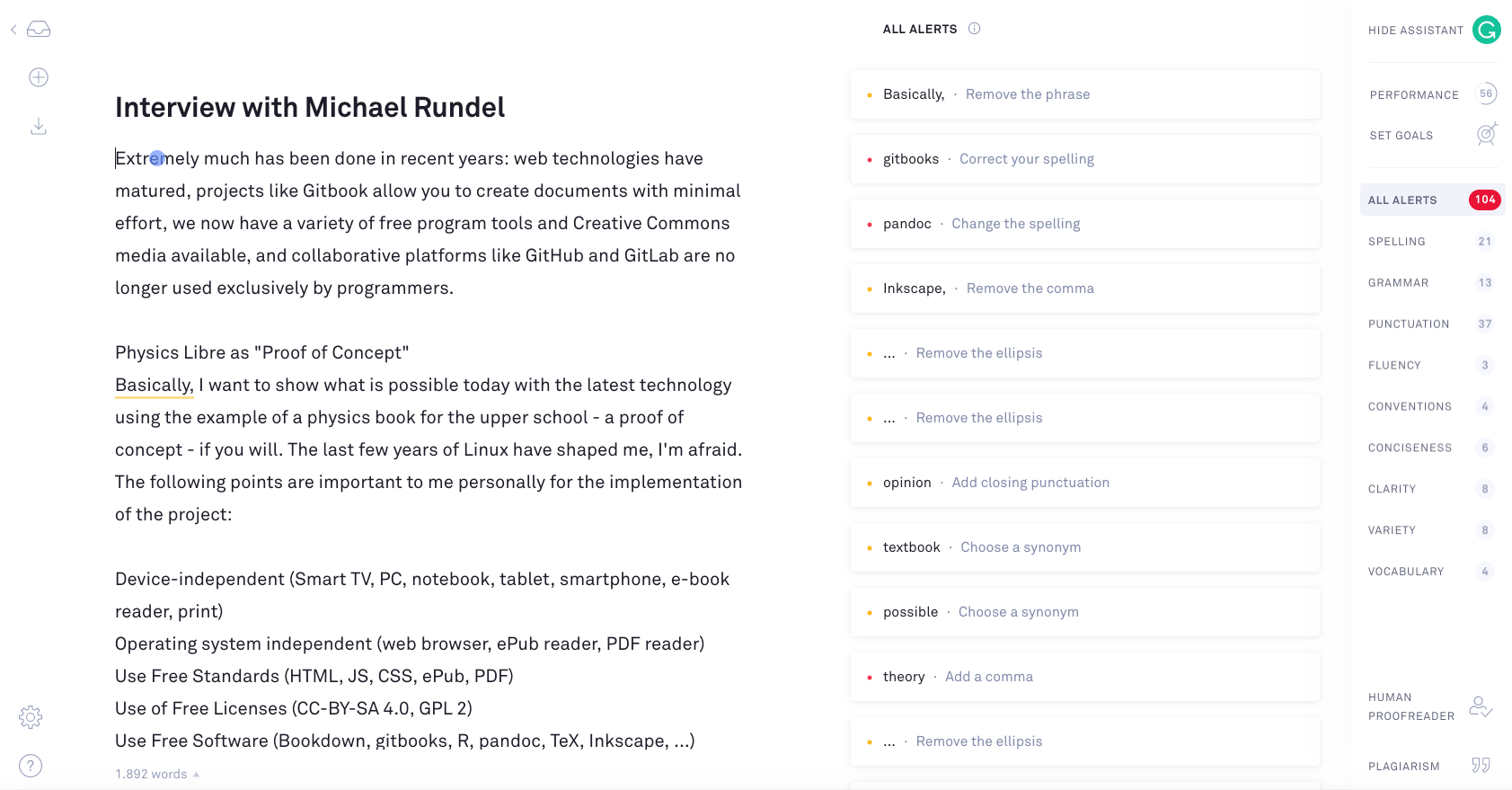Expand the 'possible Choose a synonym' alert
Screen dimensions: 1512x790
(1085, 612)
